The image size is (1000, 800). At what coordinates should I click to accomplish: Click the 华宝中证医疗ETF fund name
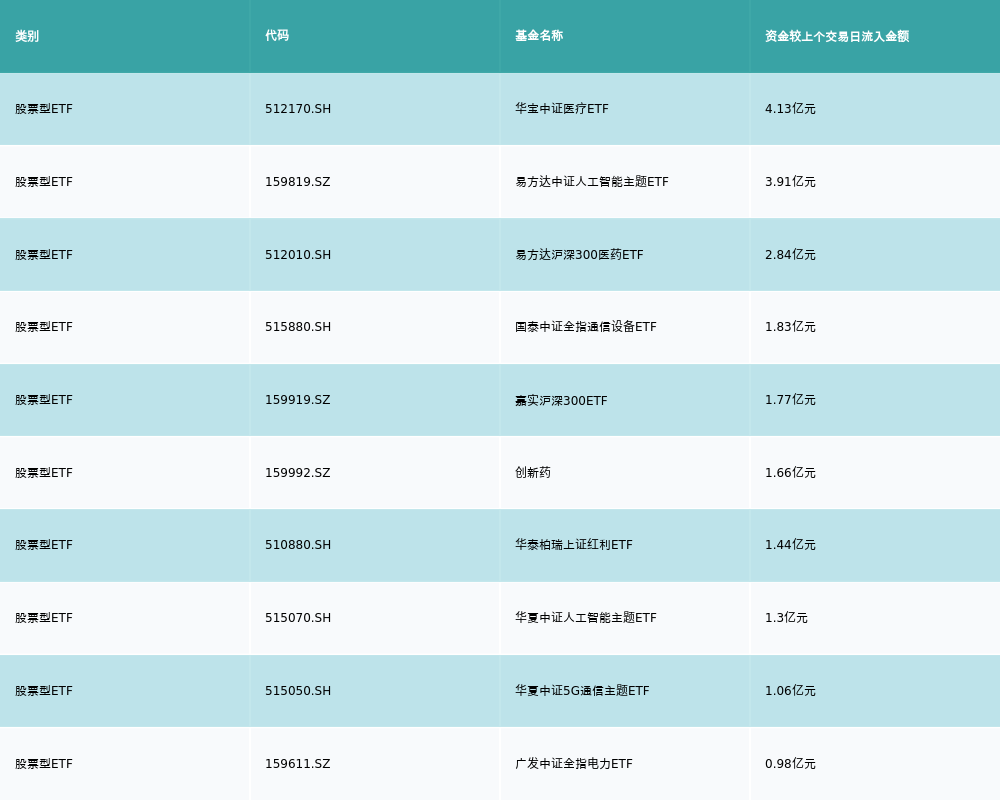[x=562, y=109]
